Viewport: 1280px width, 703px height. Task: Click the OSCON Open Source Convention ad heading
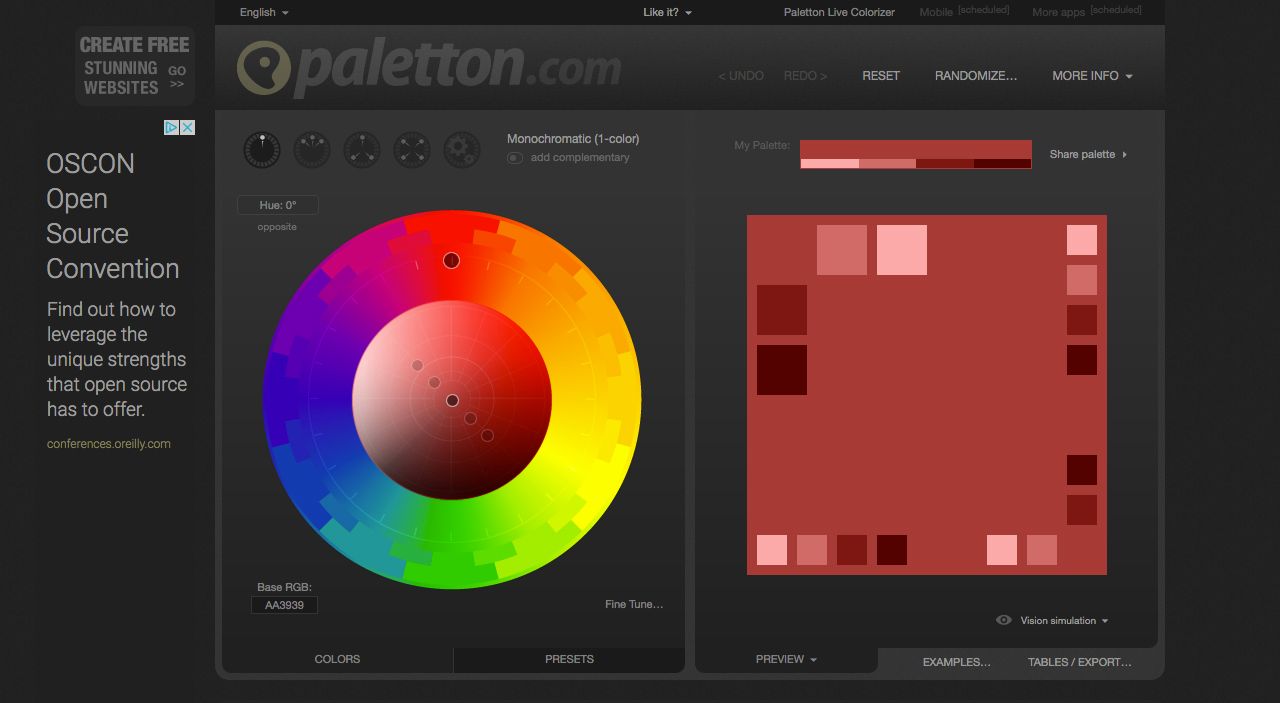coord(113,216)
